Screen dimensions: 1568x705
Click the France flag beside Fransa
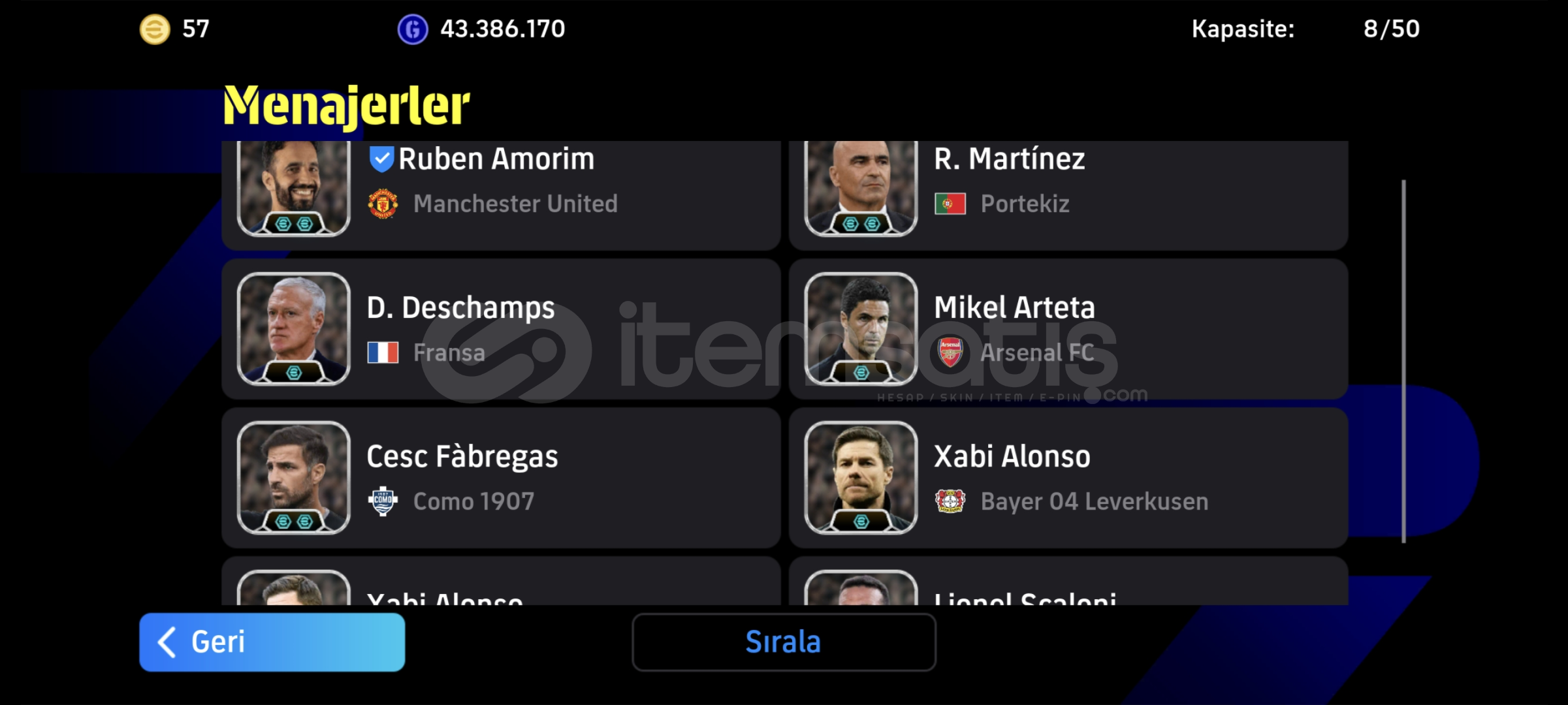[383, 352]
